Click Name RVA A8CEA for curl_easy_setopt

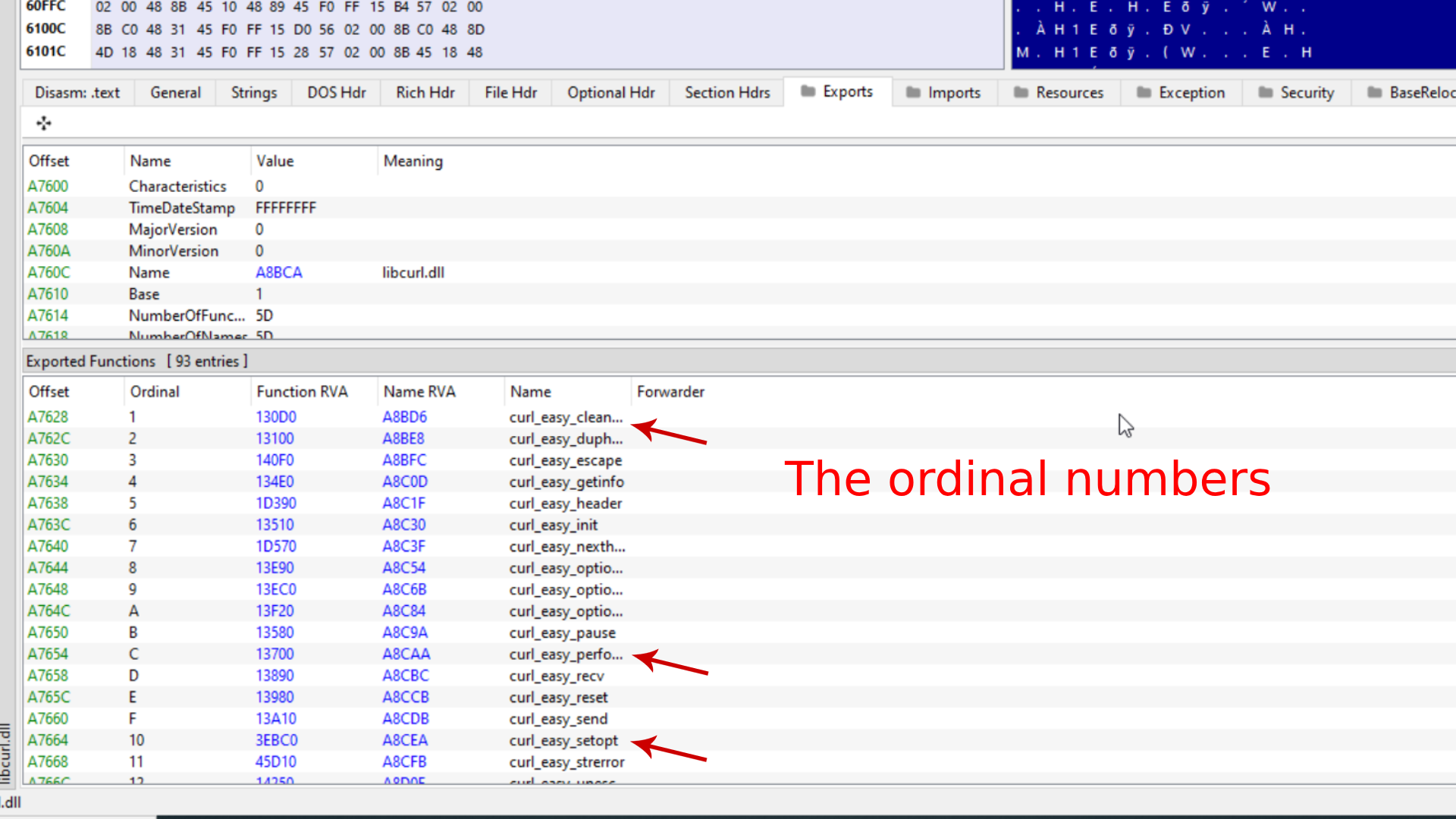click(405, 740)
